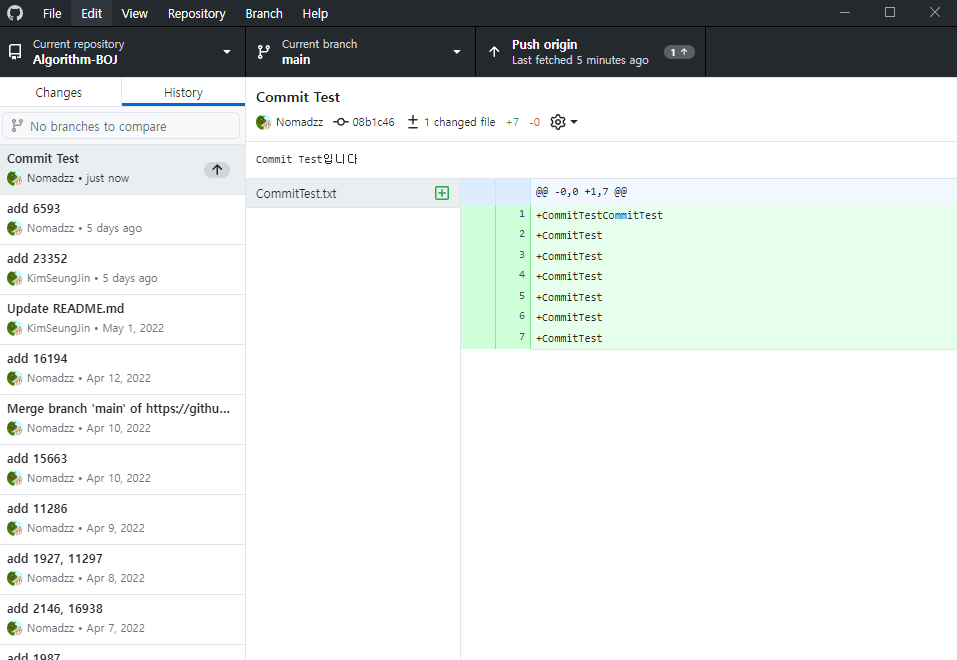Click the green added-file status icon

(442, 194)
